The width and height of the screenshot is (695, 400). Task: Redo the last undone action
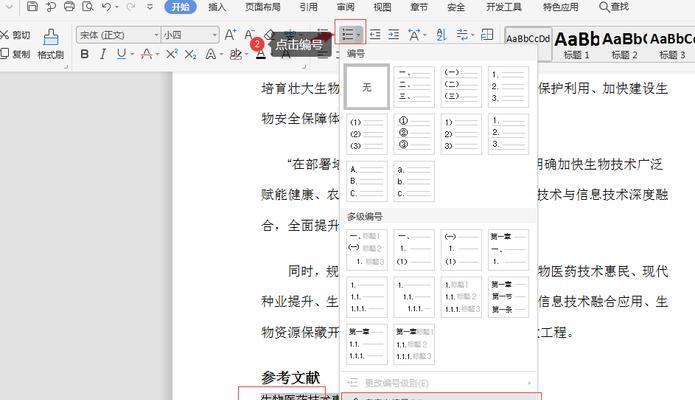pos(131,7)
